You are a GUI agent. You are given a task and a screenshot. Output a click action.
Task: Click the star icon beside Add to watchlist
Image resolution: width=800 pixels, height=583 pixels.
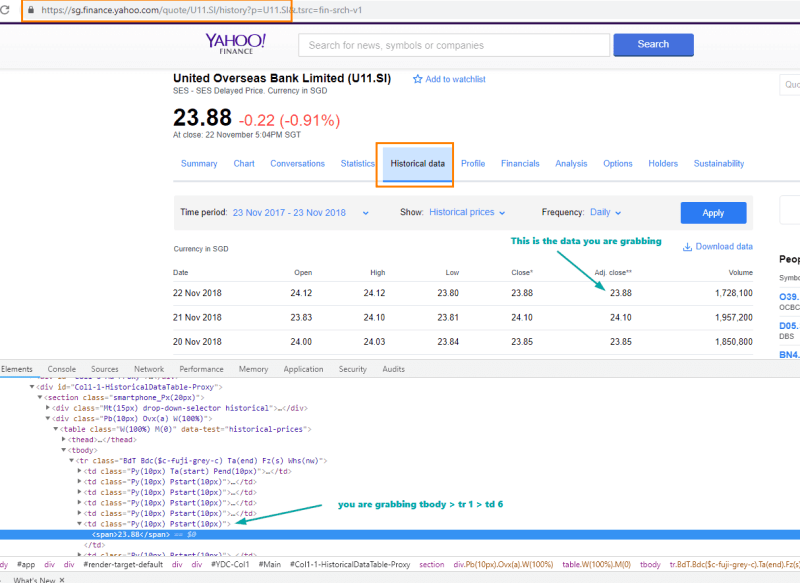[x=417, y=79]
